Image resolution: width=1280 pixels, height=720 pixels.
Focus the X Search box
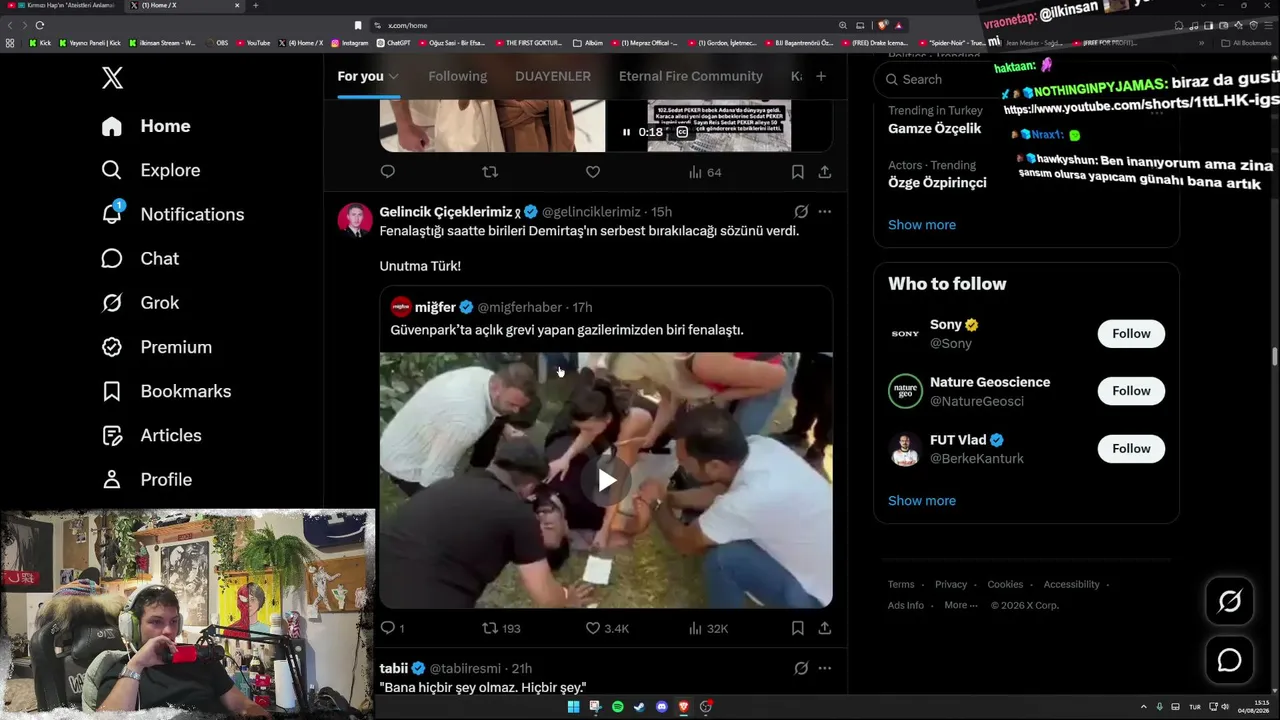pos(1026,79)
